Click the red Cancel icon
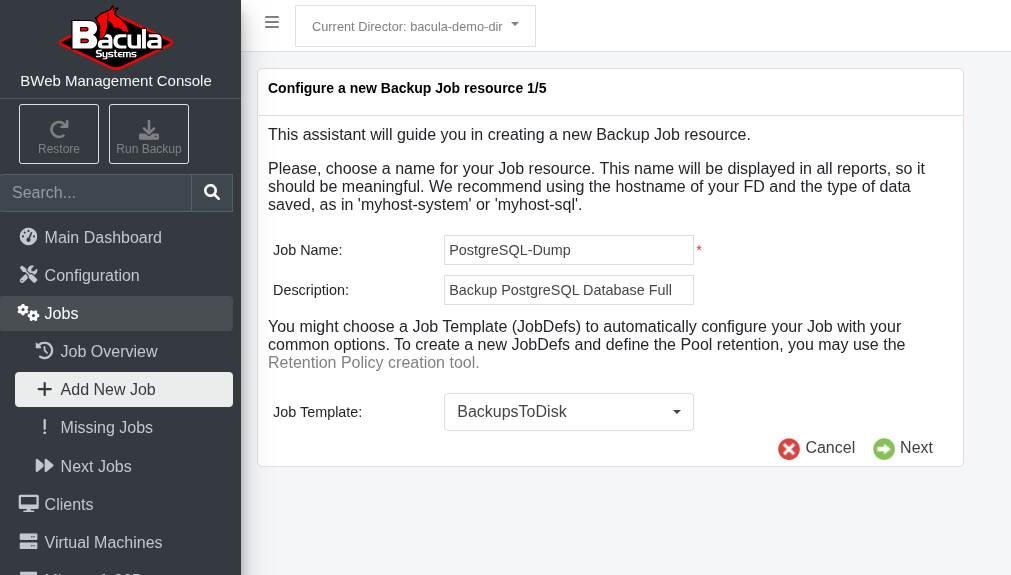Screen dimensions: 1011x575 pyautogui.click(x=789, y=449)
